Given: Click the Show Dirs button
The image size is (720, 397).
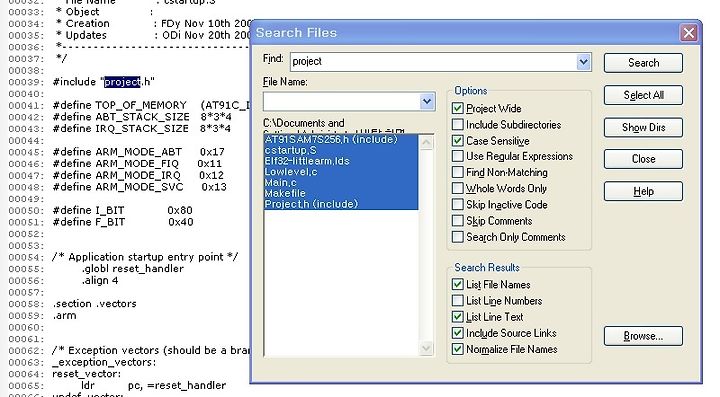Looking at the screenshot, I should [643, 127].
